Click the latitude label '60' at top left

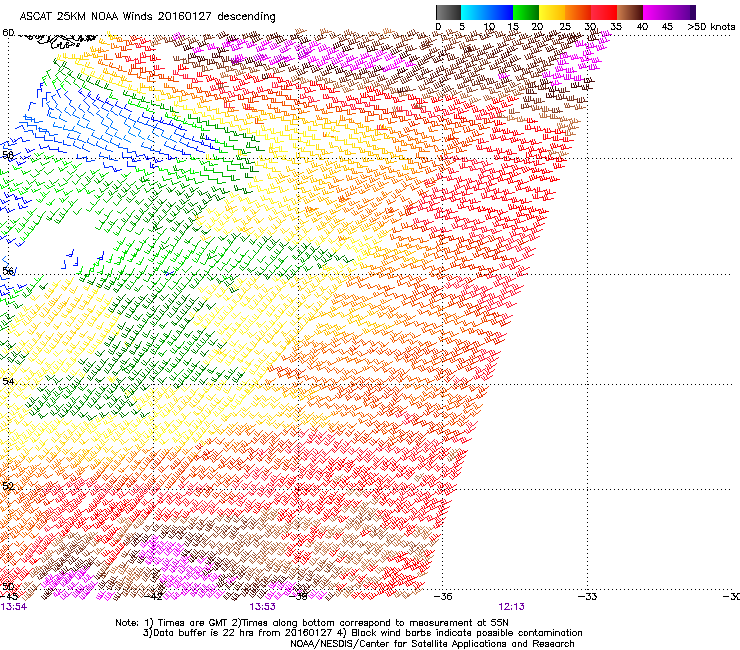[8, 33]
